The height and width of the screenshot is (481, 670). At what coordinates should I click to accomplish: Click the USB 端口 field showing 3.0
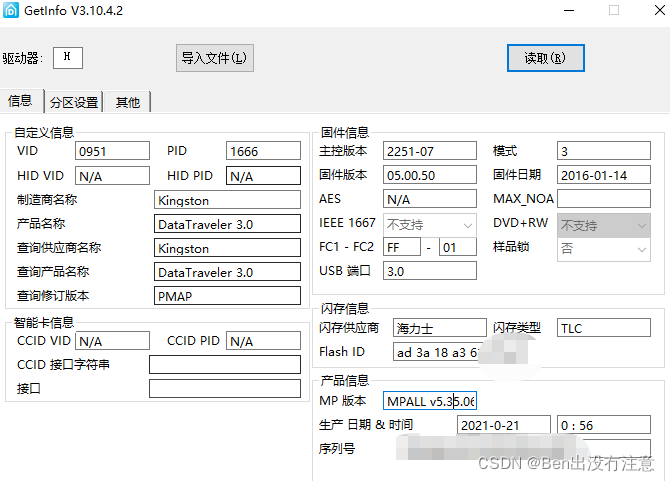(x=430, y=271)
